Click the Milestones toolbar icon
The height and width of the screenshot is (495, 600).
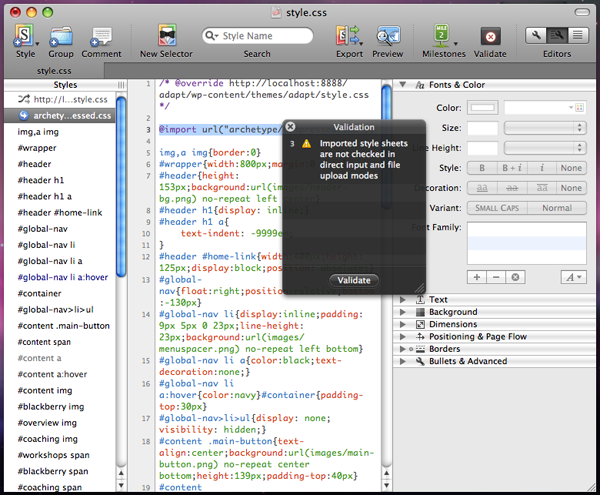pyautogui.click(x=442, y=34)
